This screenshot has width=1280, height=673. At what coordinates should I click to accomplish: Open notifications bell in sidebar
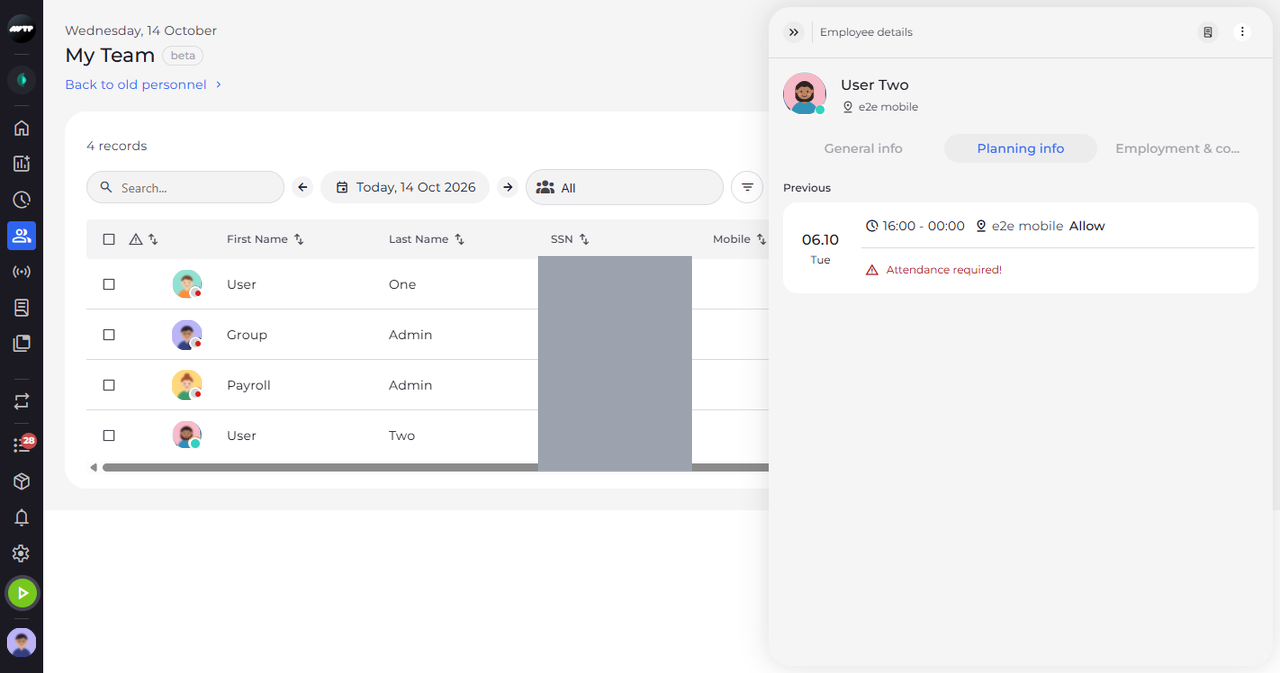(21, 518)
